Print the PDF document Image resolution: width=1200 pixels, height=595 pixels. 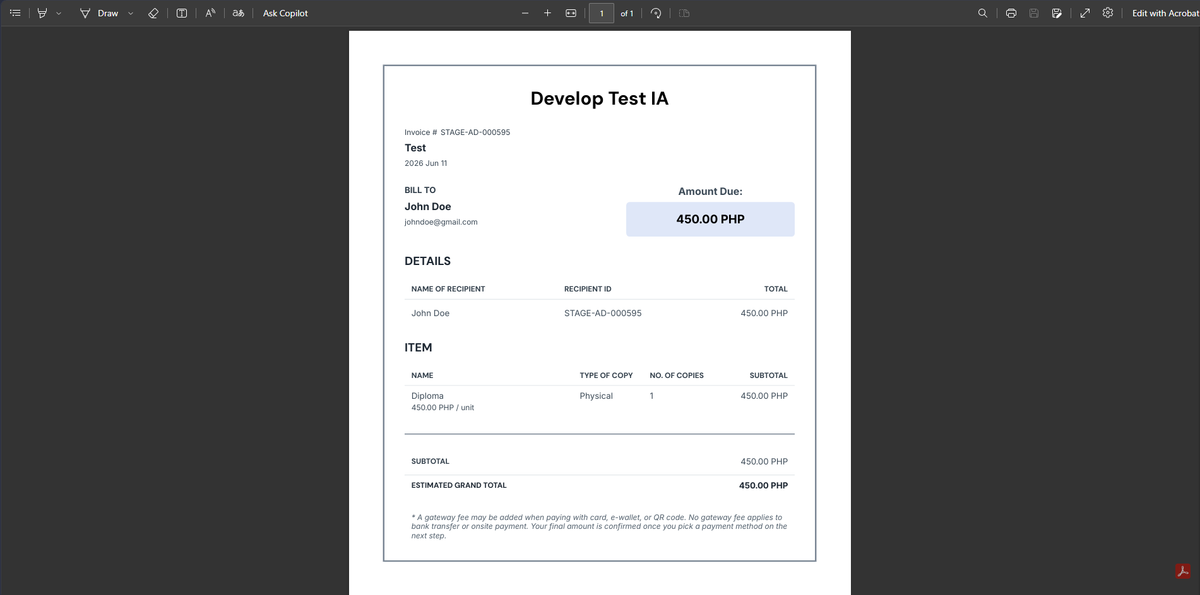(1011, 13)
